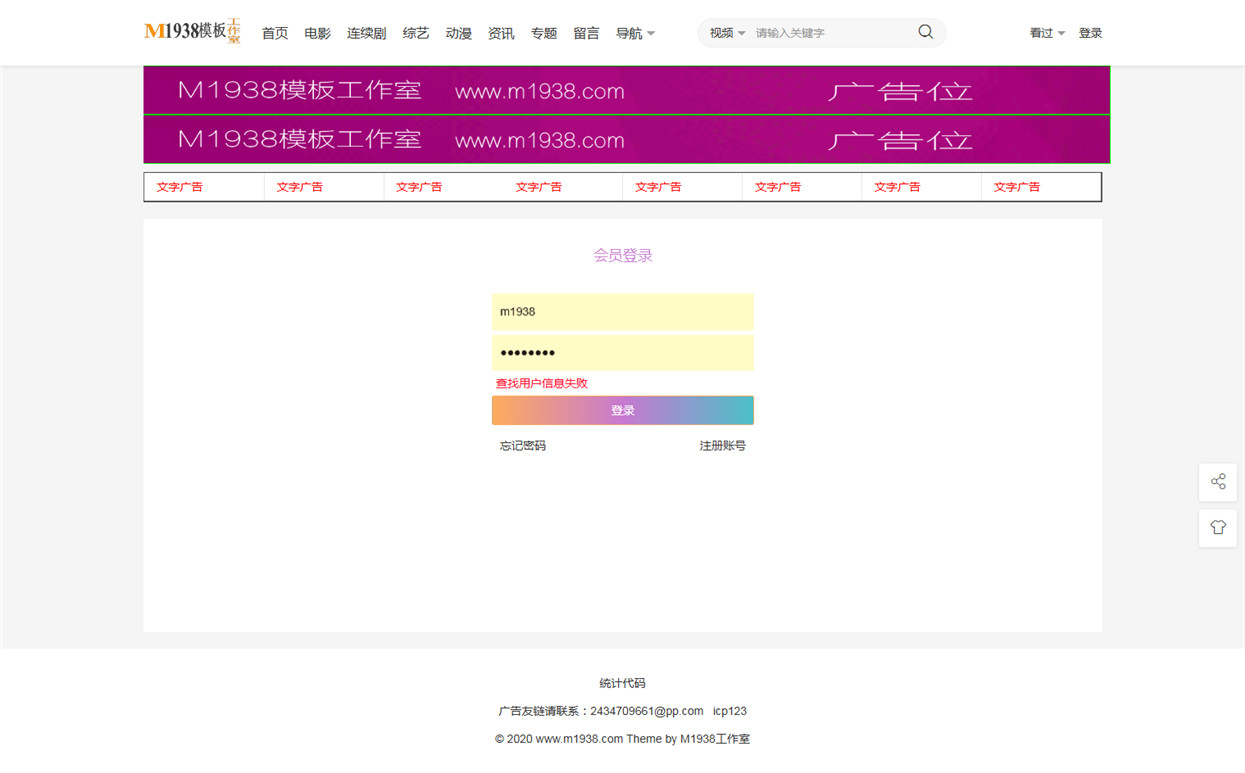Click the sixth 文字广告 text link

tap(778, 187)
